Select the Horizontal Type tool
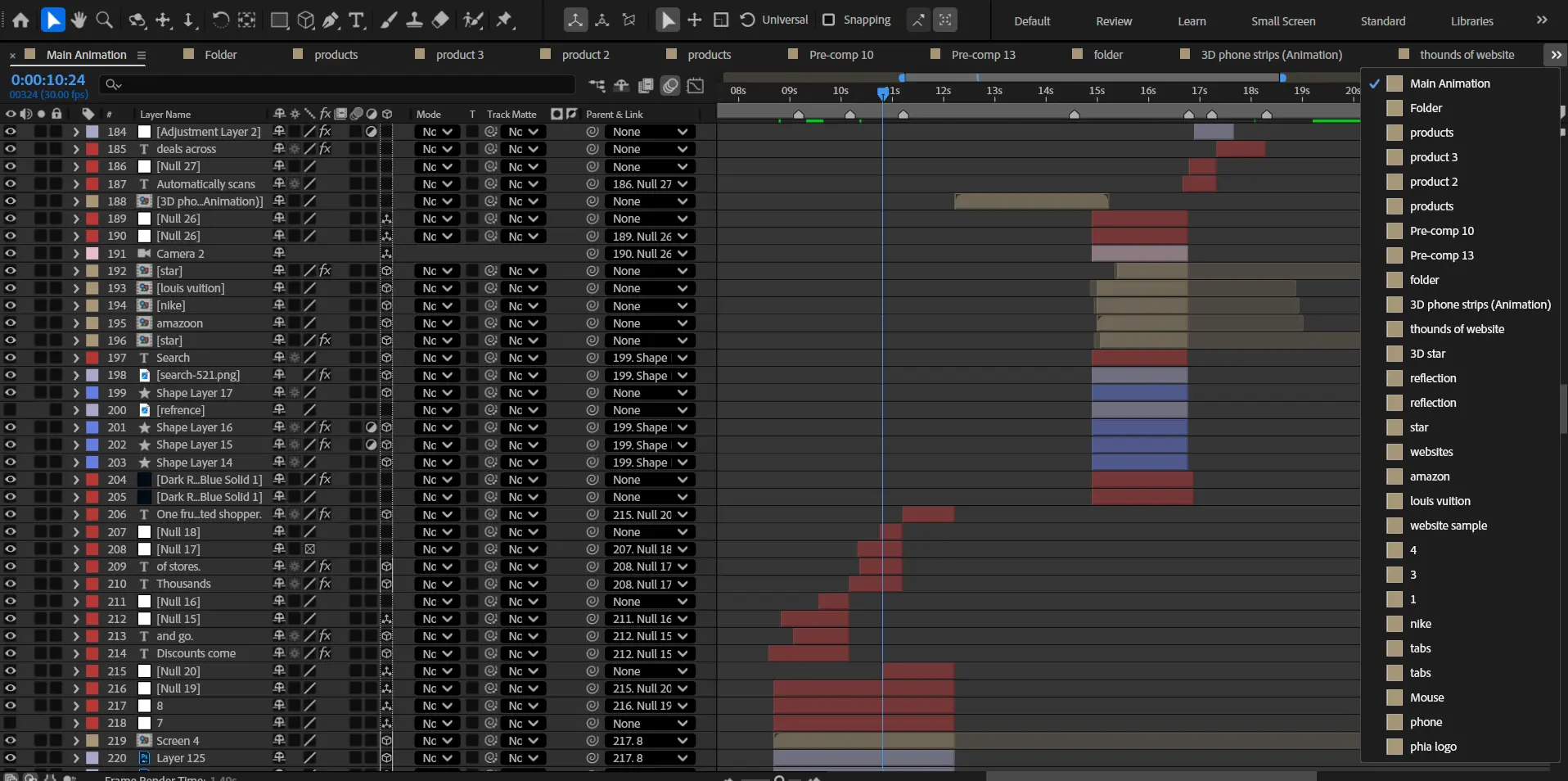The height and width of the screenshot is (781, 1568). [357, 20]
